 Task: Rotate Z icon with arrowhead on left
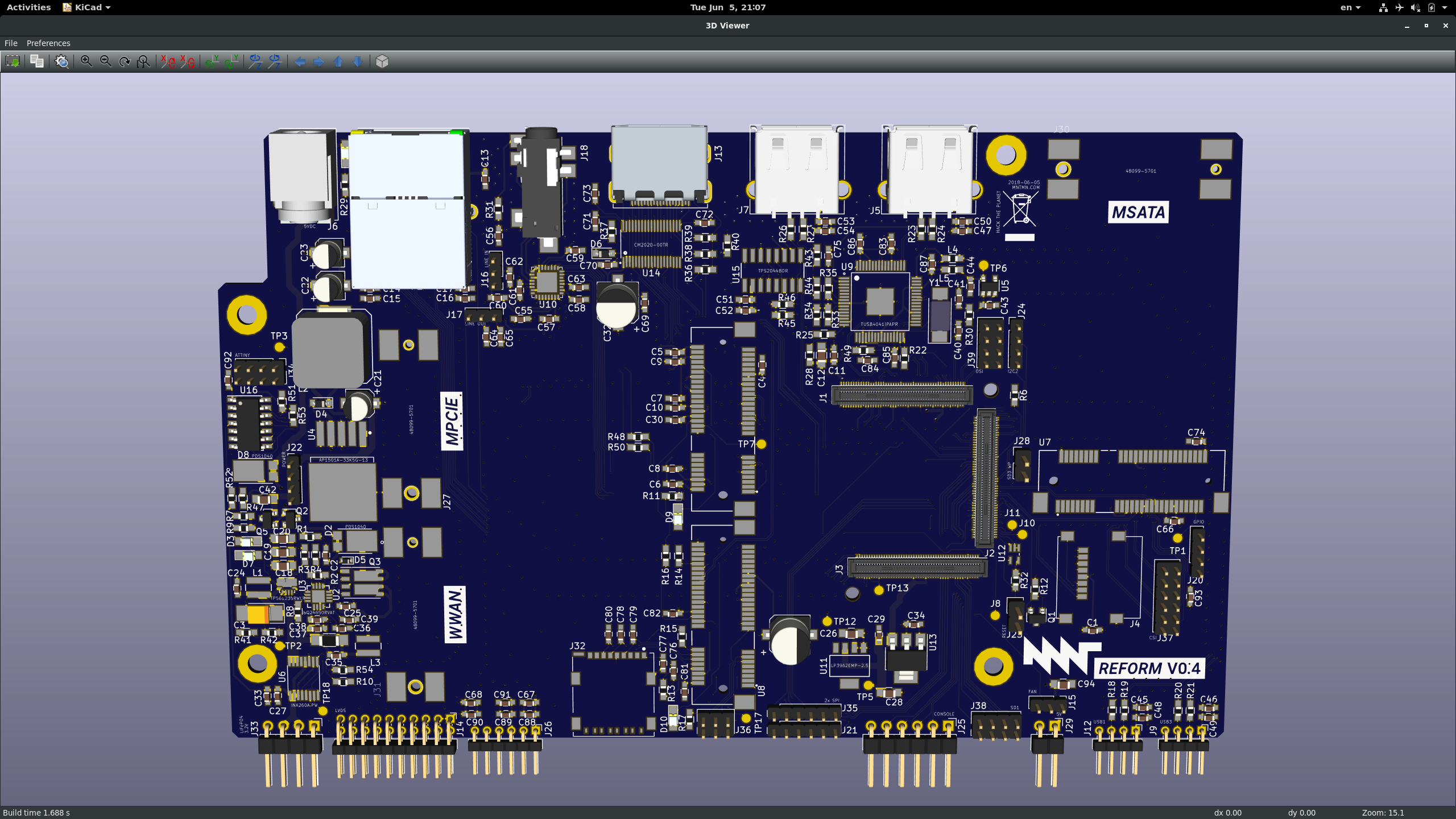256,61
